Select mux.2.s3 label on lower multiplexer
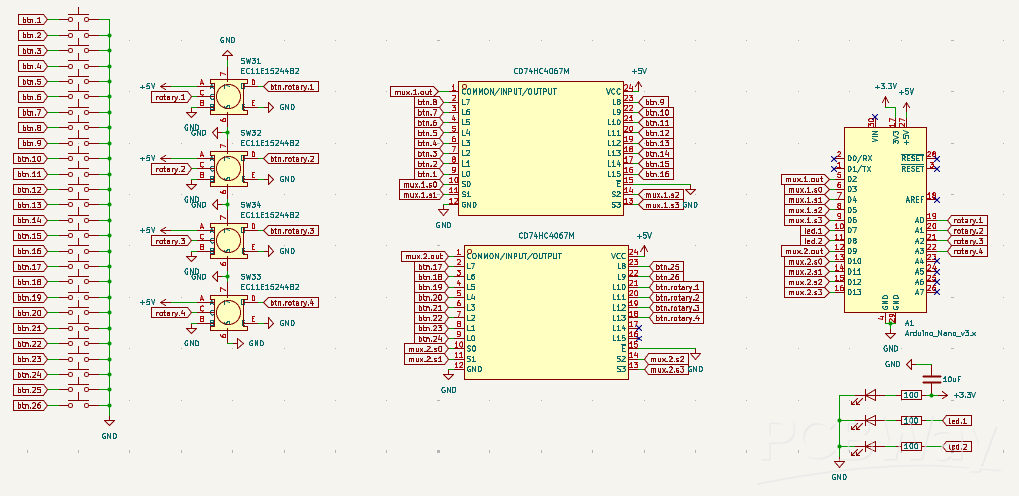This screenshot has width=1019, height=496. point(667,369)
